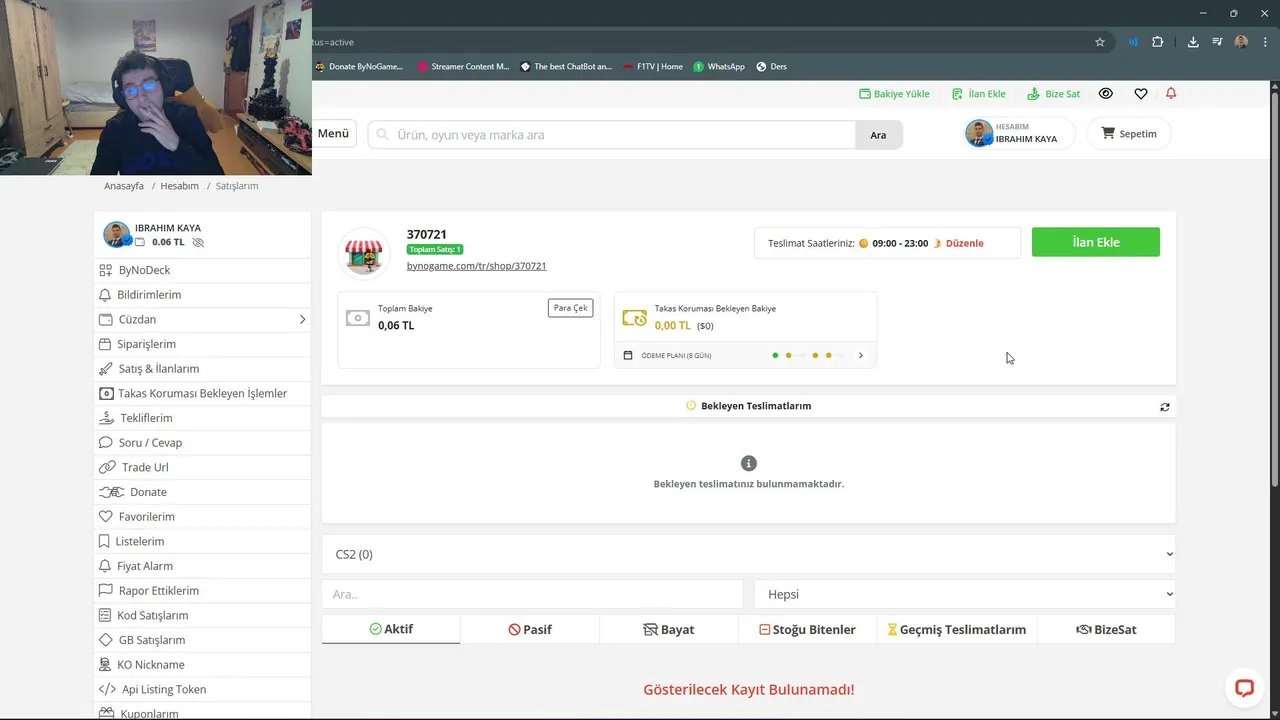Open Soru / Cevap in sidebar

[x=202, y=443]
